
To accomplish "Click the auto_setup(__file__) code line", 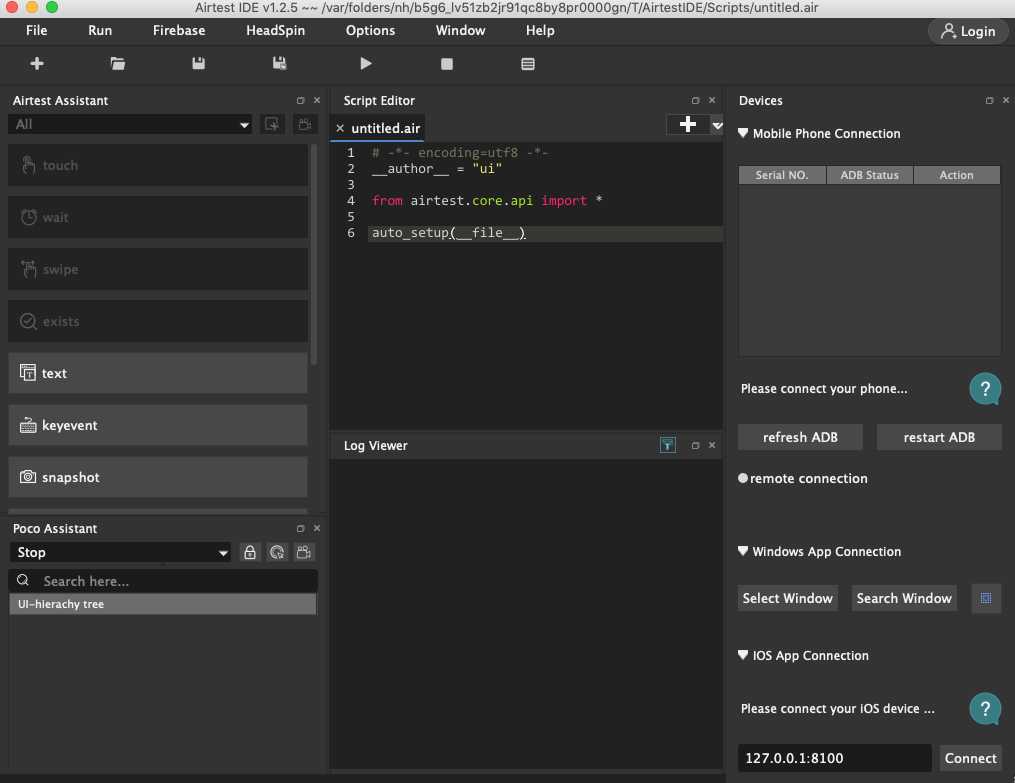I will 448,233.
